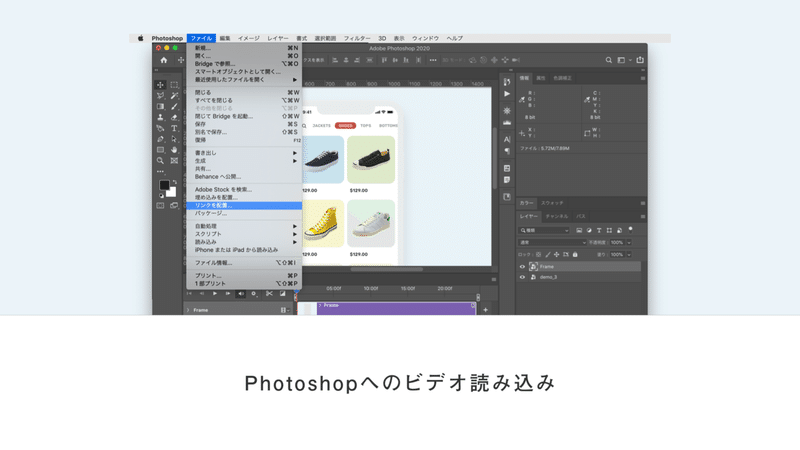Viewport: 800px width, 450px height.
Task: Hide the Frame layer with eye icon
Action: [x=522, y=266]
